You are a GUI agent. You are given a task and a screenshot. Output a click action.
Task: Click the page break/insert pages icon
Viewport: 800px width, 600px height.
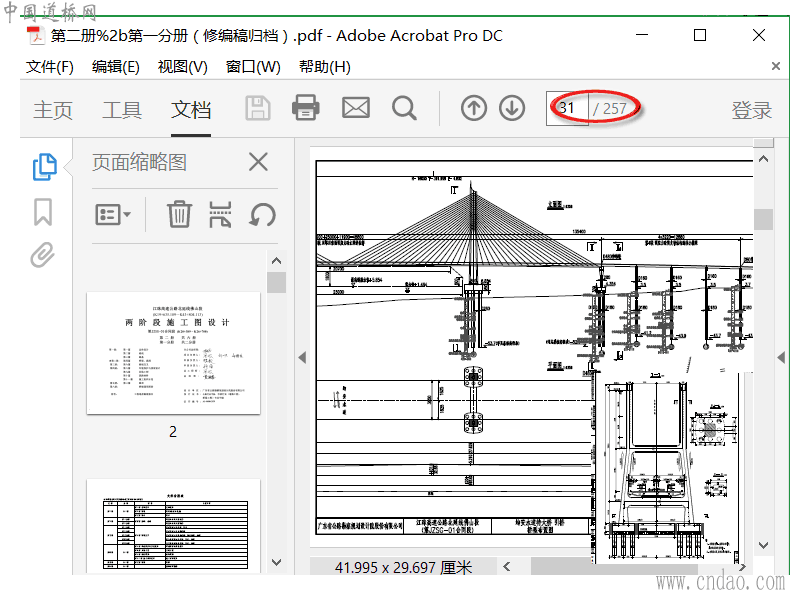(x=220, y=214)
